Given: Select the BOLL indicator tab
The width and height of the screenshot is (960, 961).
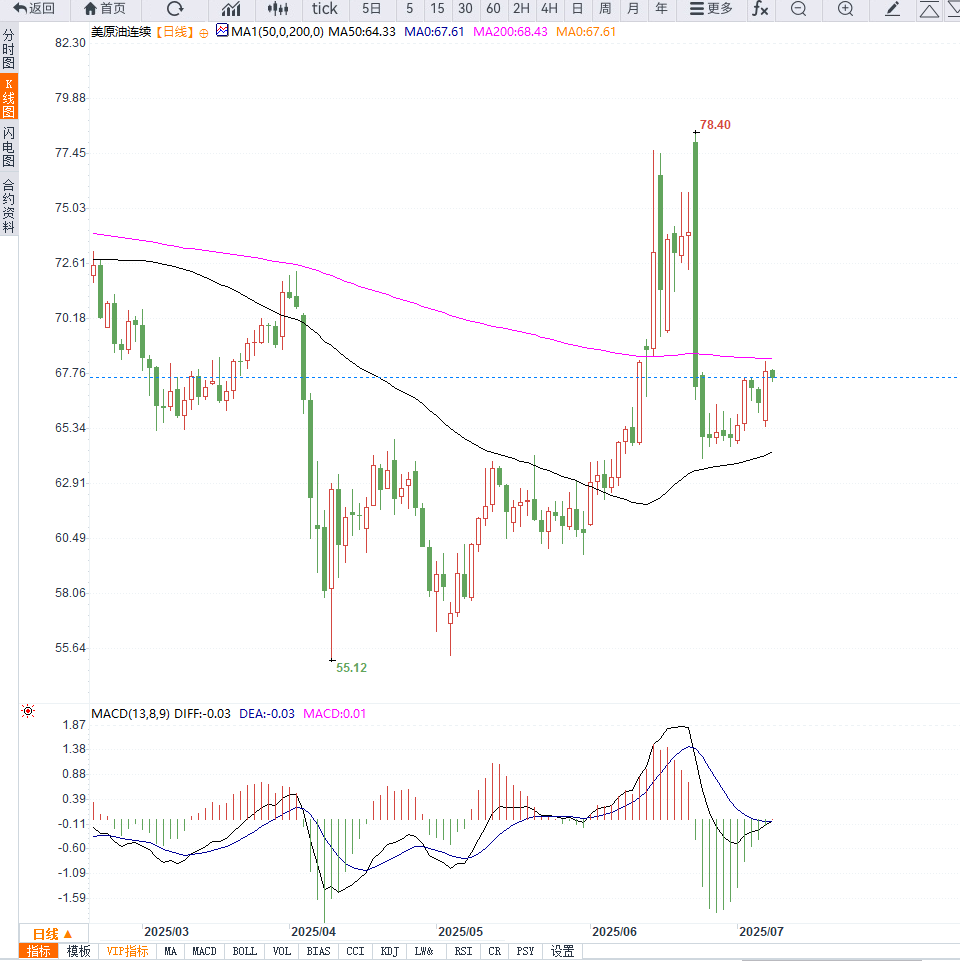Looking at the screenshot, I should [x=244, y=951].
